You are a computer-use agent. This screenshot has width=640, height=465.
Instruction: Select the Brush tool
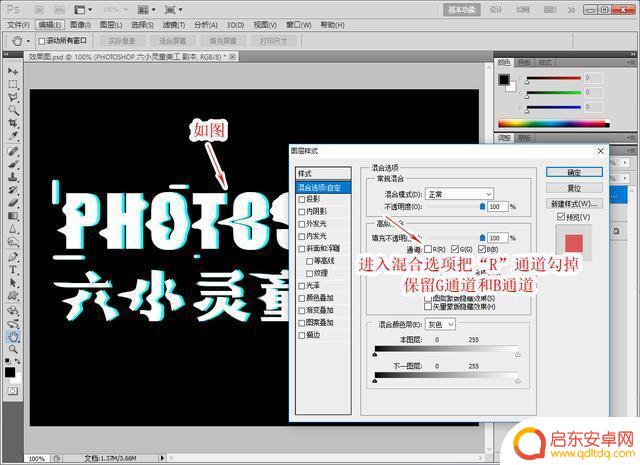pyautogui.click(x=13, y=165)
